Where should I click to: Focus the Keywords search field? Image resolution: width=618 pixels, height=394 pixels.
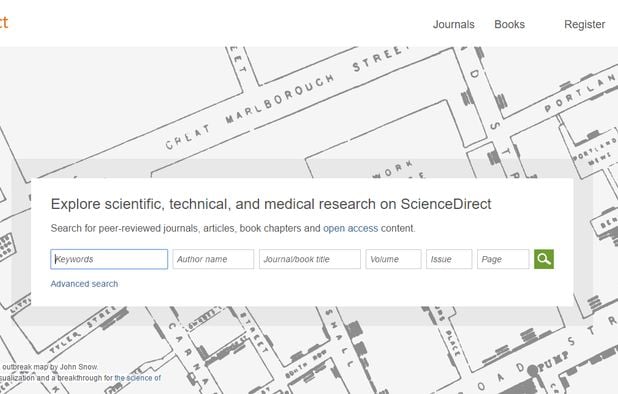coord(109,259)
